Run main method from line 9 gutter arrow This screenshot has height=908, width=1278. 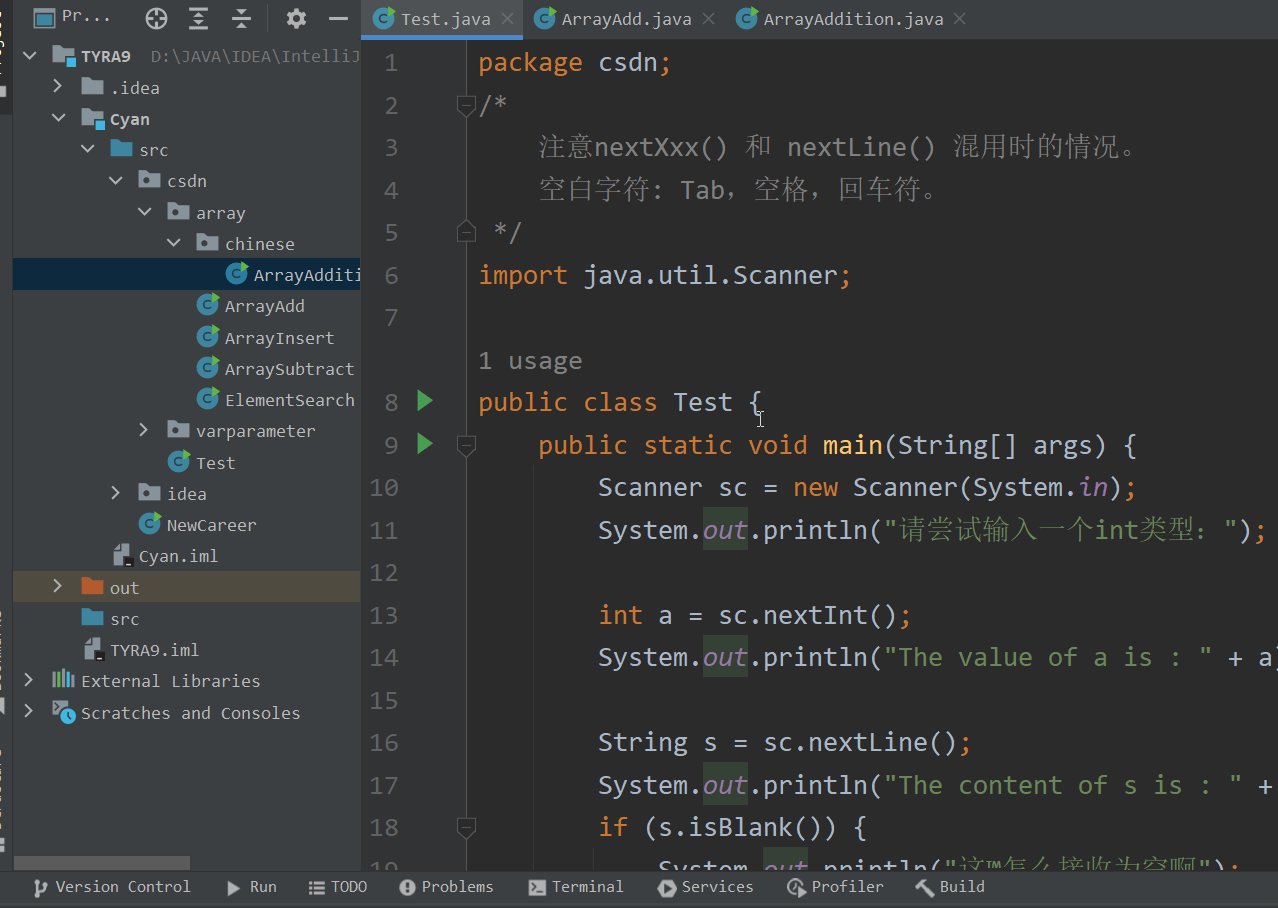tap(424, 444)
